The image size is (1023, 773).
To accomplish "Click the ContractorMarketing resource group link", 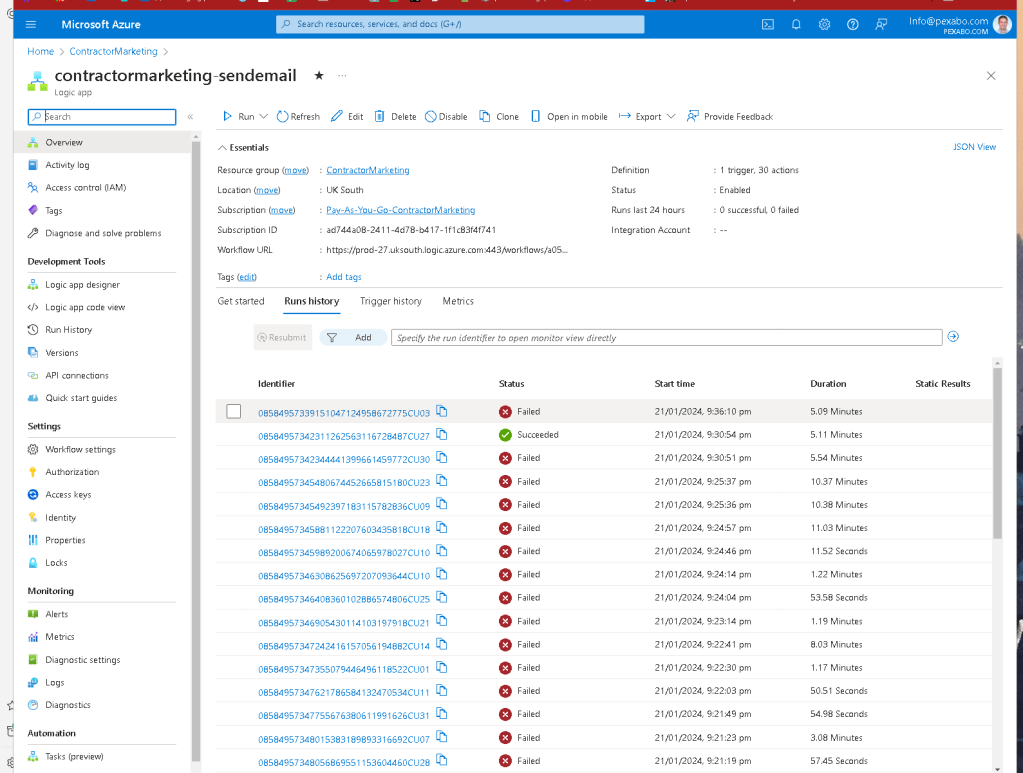I will pyautogui.click(x=368, y=170).
